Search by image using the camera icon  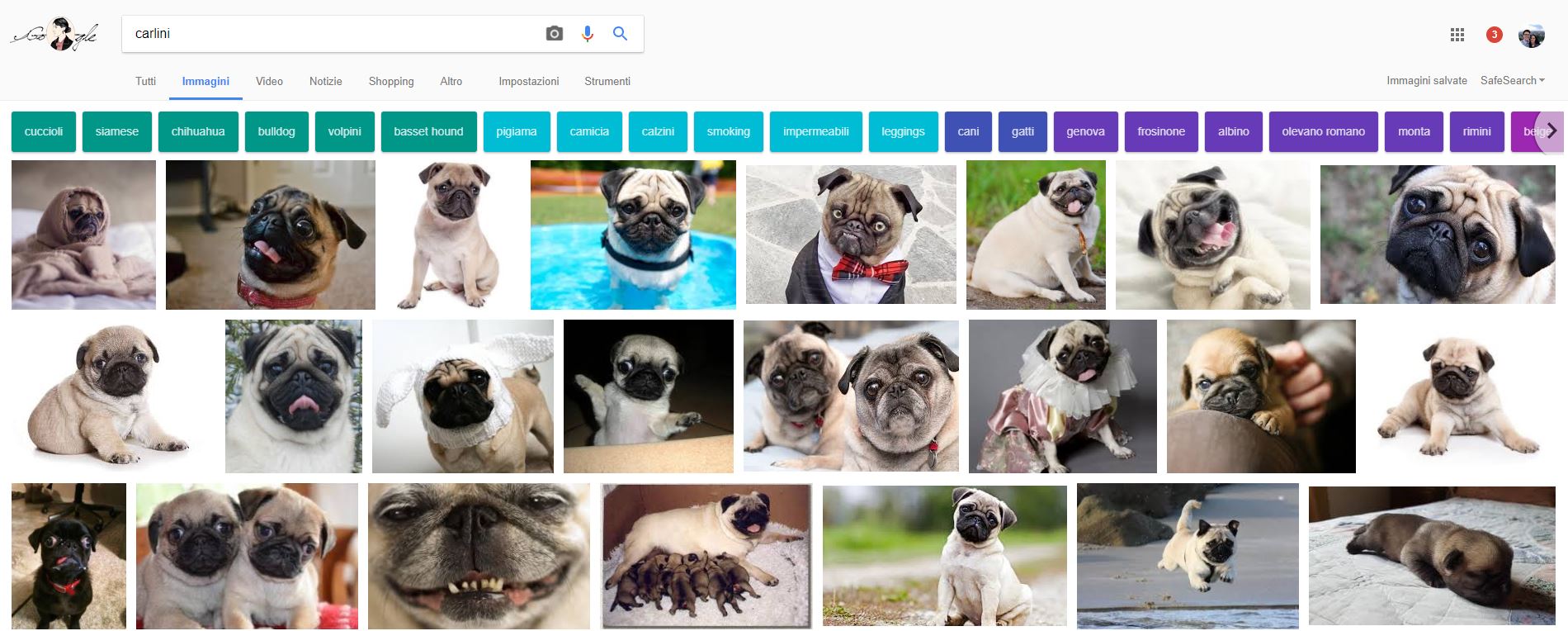(555, 34)
